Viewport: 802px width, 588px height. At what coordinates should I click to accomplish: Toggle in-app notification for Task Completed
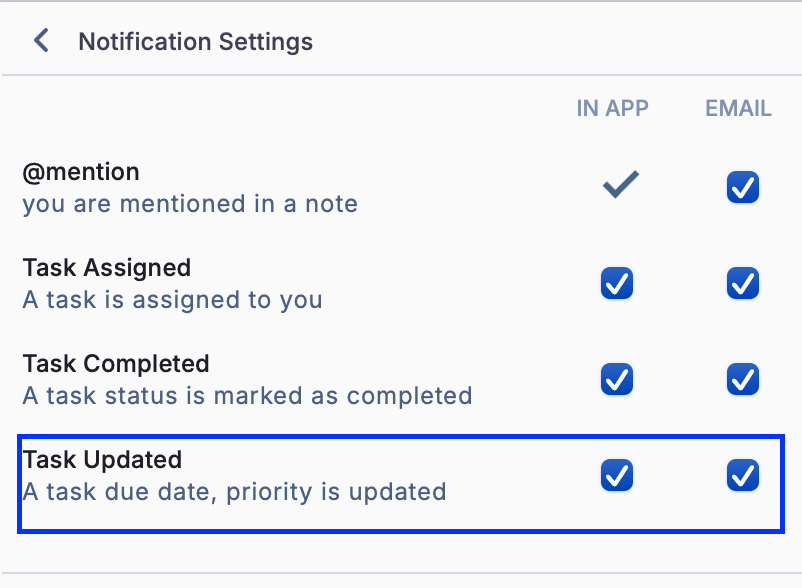click(x=616, y=379)
